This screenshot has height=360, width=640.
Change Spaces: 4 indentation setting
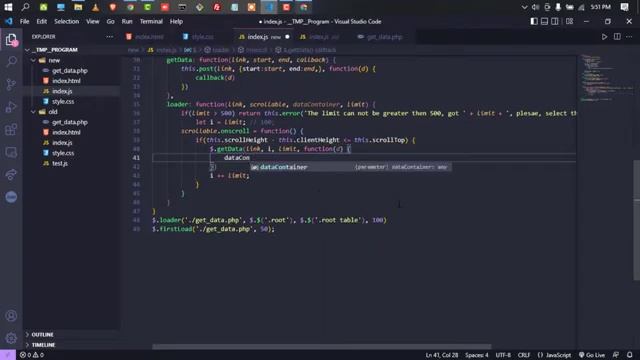pos(476,355)
